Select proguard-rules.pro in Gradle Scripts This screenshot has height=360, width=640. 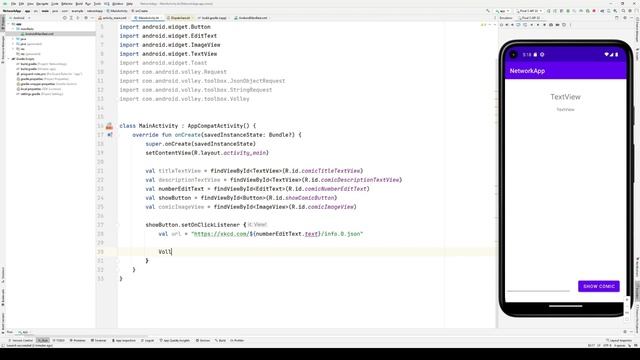click(x=49, y=74)
